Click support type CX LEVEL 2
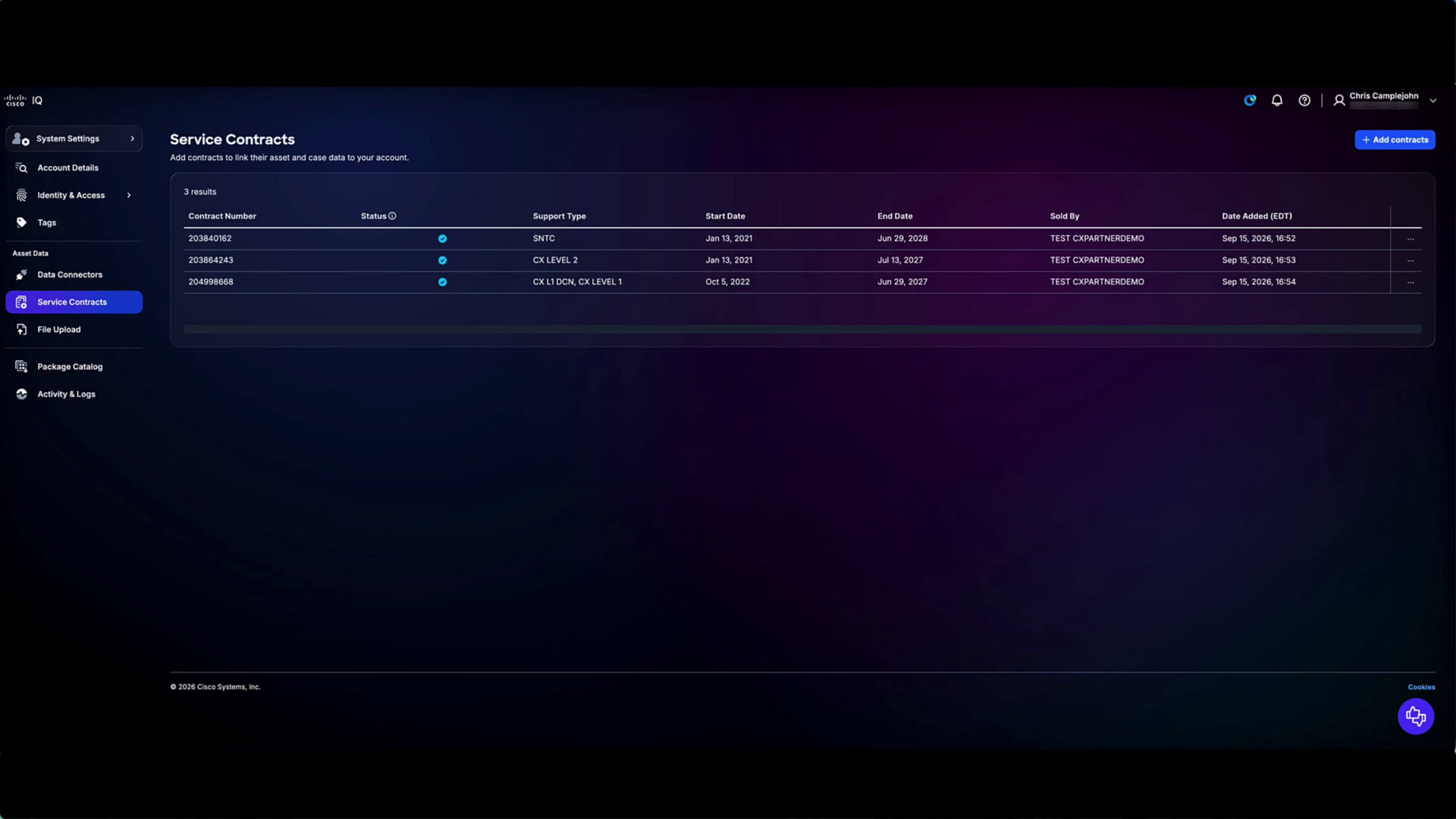Screen dimensions: 1456x819 tap(555, 260)
